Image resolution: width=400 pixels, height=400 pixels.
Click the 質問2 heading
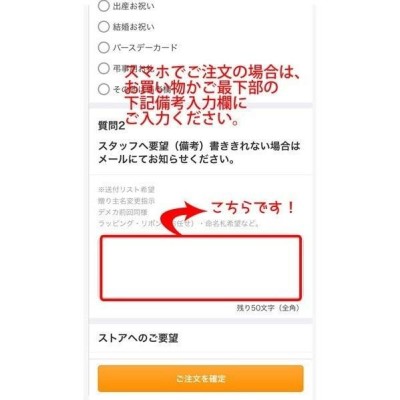point(111,126)
